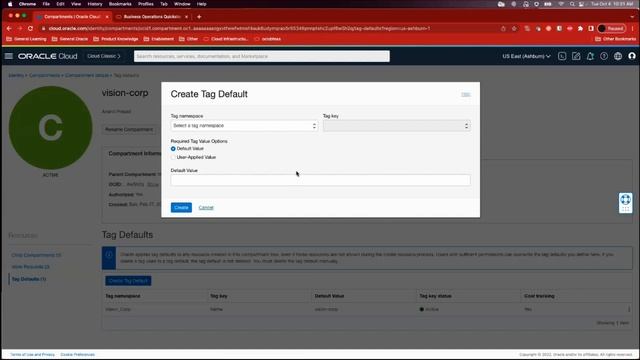Screen dimensions: 640x360
Task: Open the Chrome File menu
Action: 46,4
